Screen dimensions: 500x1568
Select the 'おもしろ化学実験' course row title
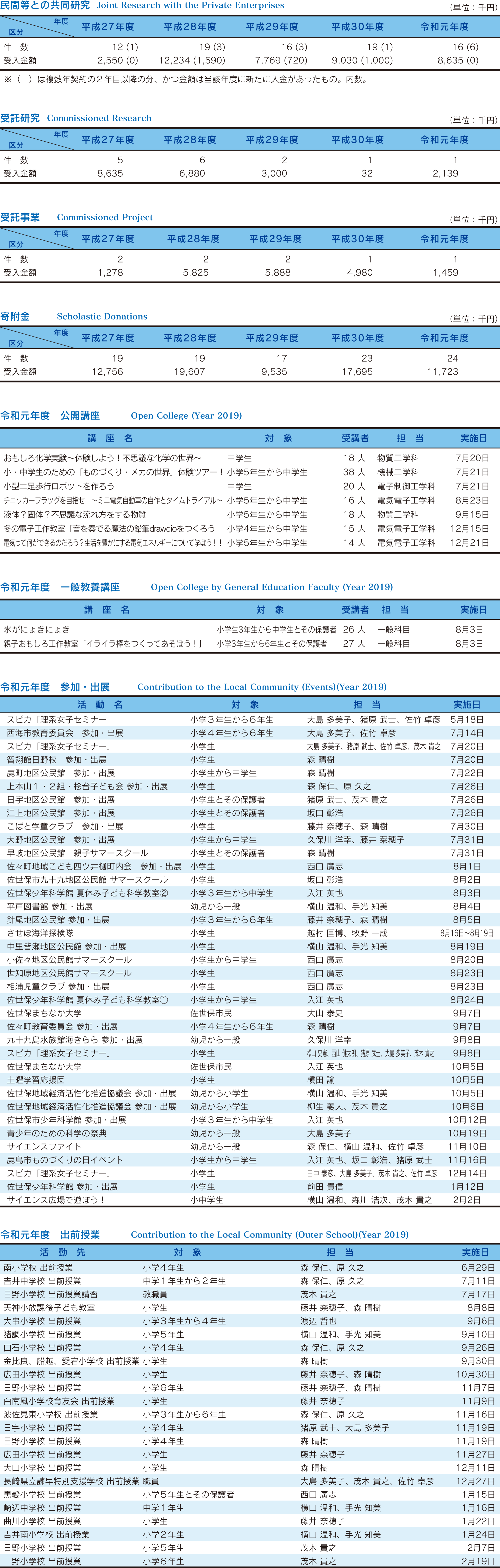click(x=102, y=458)
